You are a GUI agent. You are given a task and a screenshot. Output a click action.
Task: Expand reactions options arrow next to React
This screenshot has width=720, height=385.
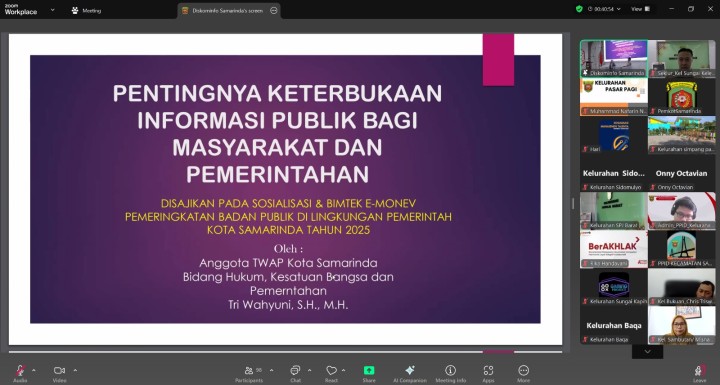(343, 370)
